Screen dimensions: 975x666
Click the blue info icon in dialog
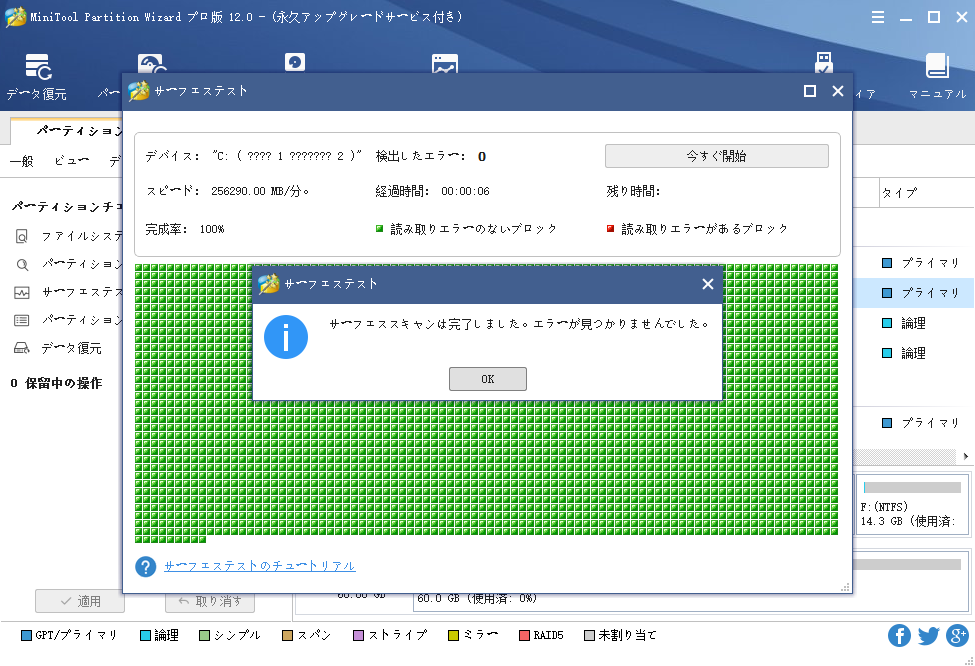point(285,338)
